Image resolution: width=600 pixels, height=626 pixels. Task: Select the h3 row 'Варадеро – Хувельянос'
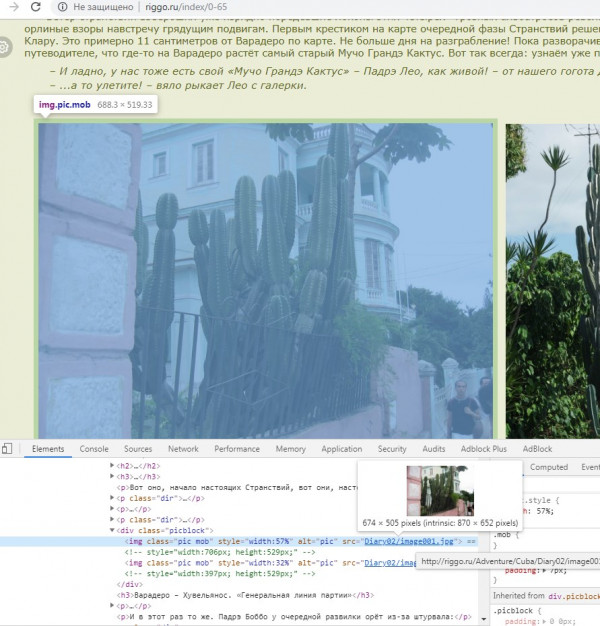click(x=245, y=595)
